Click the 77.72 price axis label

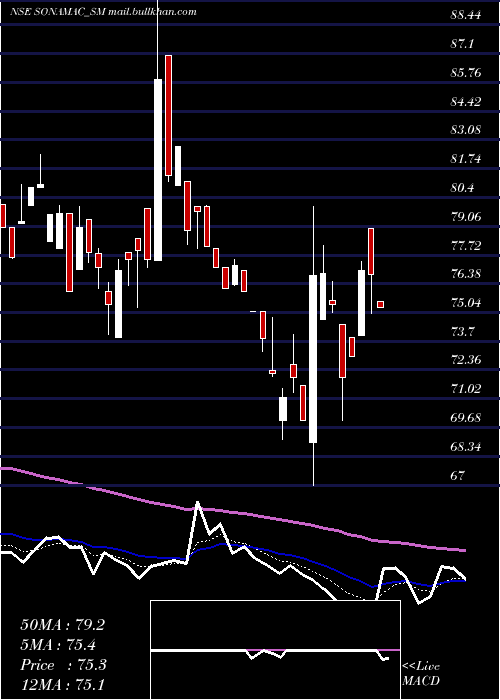pyautogui.click(x=466, y=246)
